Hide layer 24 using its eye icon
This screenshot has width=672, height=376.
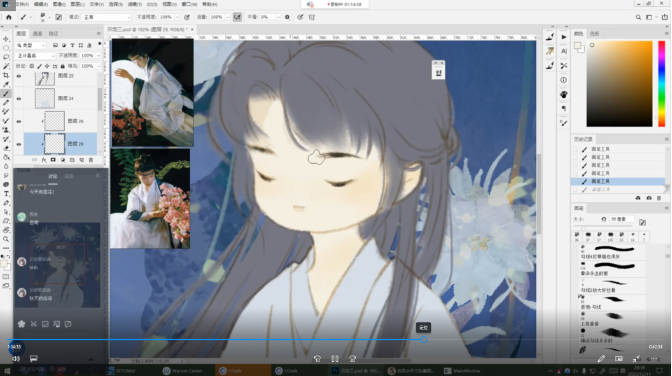pos(19,99)
